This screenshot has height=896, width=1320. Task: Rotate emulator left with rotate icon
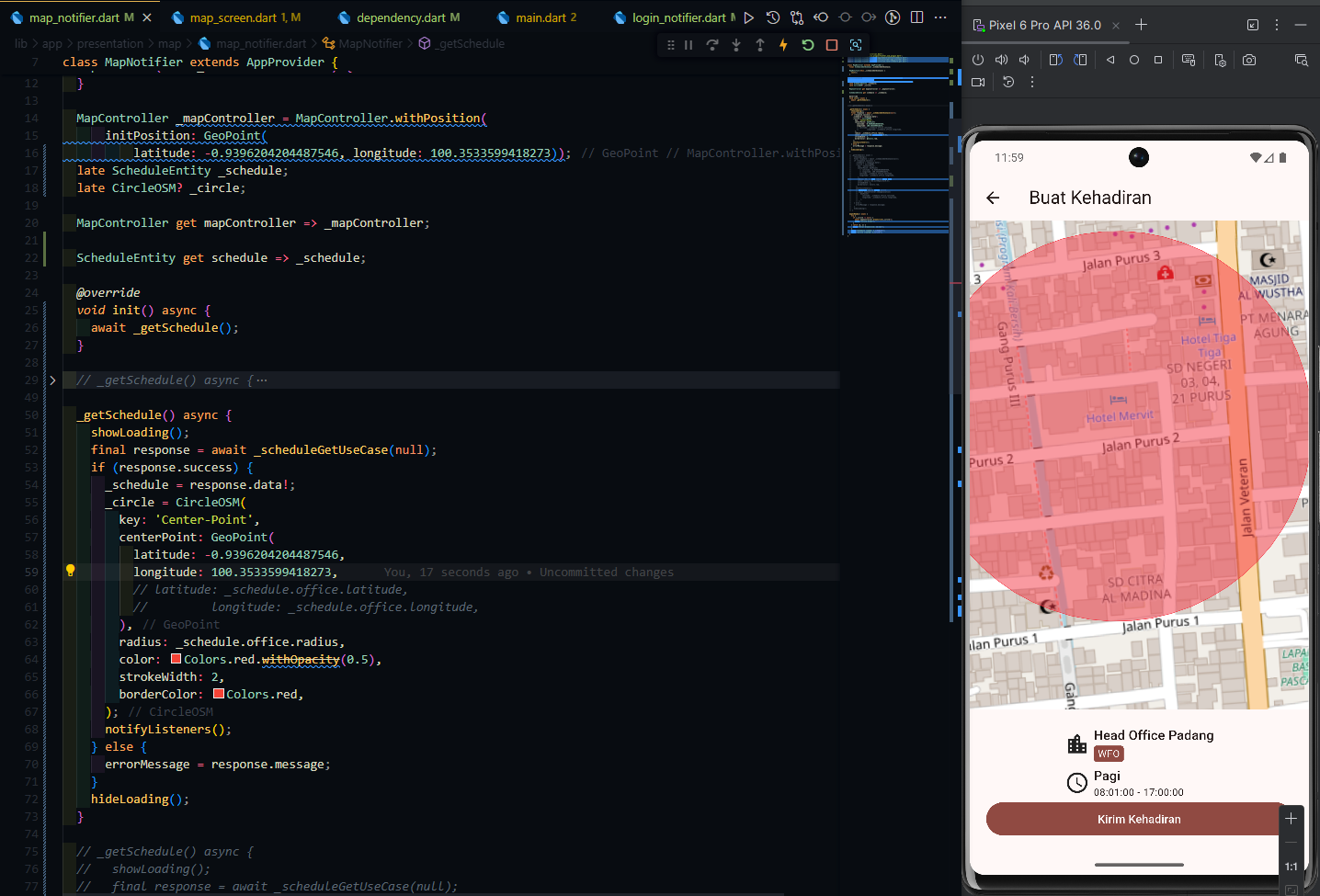coord(1055,59)
